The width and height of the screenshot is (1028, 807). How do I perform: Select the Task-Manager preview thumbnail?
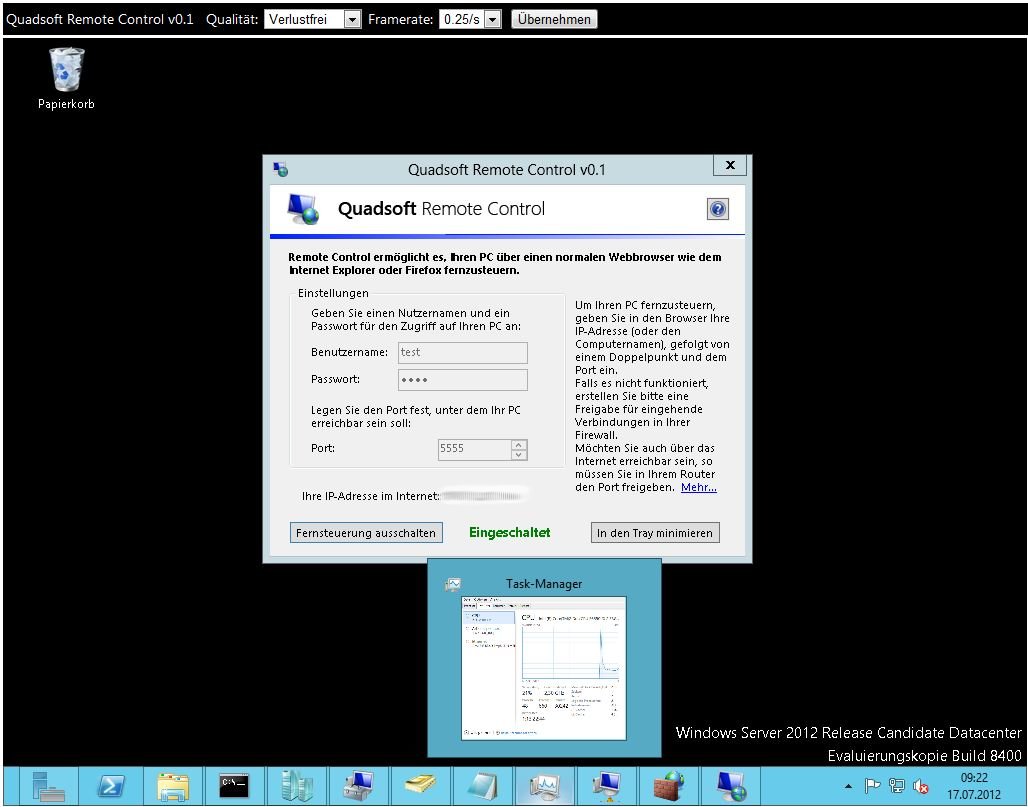pyautogui.click(x=544, y=666)
